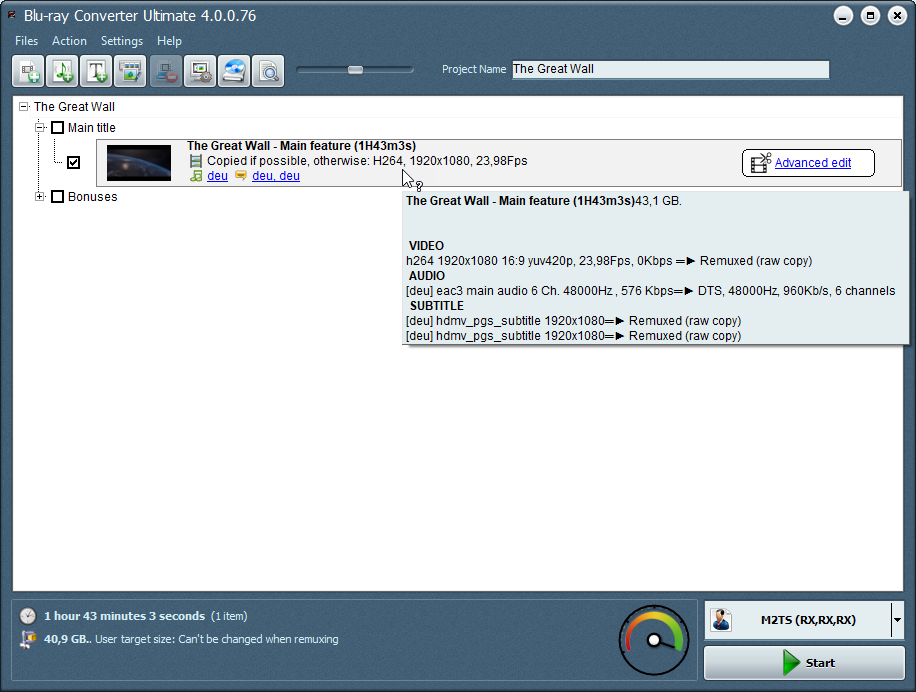Click the '1 hour 43 minutes 3 seconds' status text
The height and width of the screenshot is (692, 916).
(x=124, y=616)
